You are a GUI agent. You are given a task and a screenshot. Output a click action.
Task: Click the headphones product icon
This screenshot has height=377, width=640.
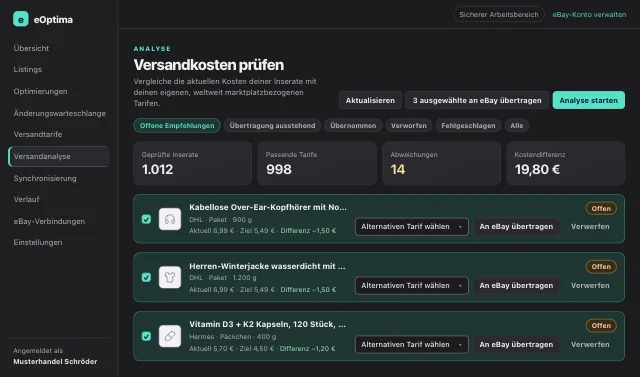pos(170,219)
